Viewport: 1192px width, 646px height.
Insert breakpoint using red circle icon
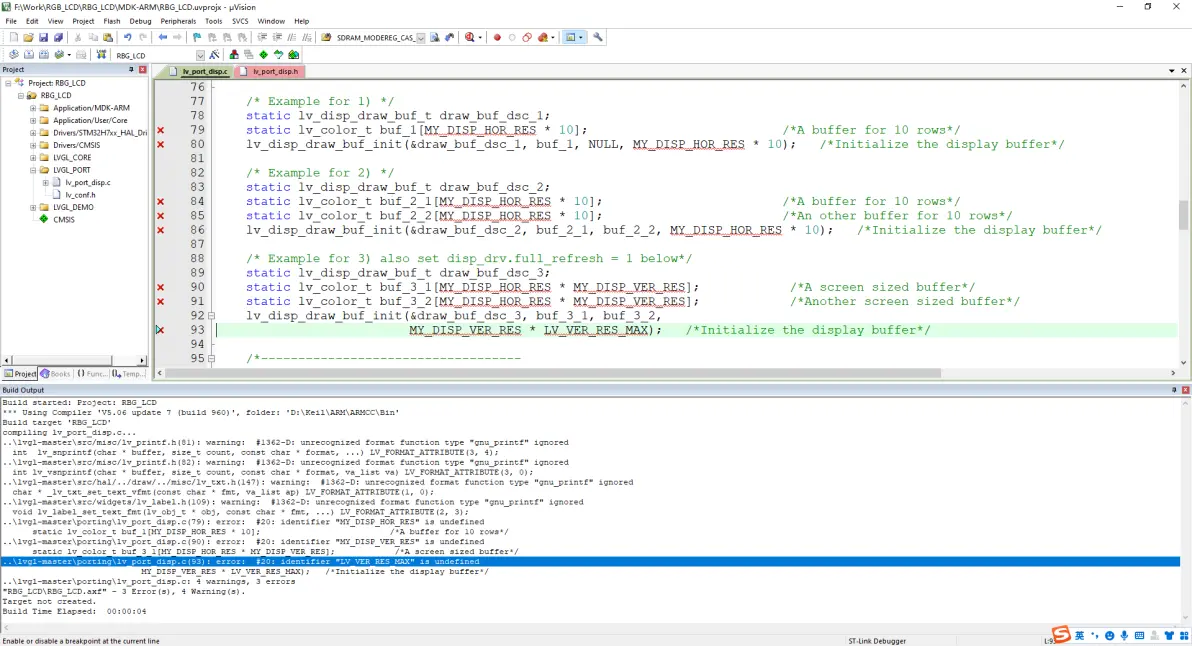coord(497,38)
